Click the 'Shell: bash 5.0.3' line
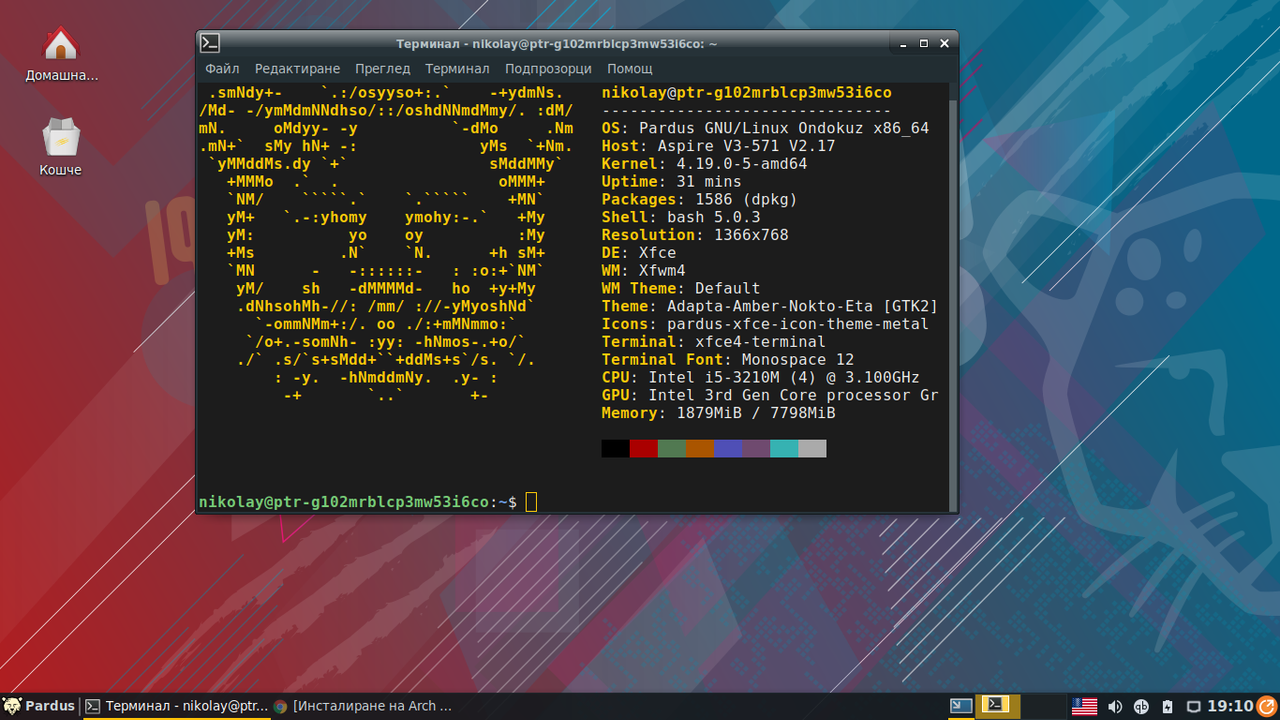1280x720 pixels. (x=681, y=217)
